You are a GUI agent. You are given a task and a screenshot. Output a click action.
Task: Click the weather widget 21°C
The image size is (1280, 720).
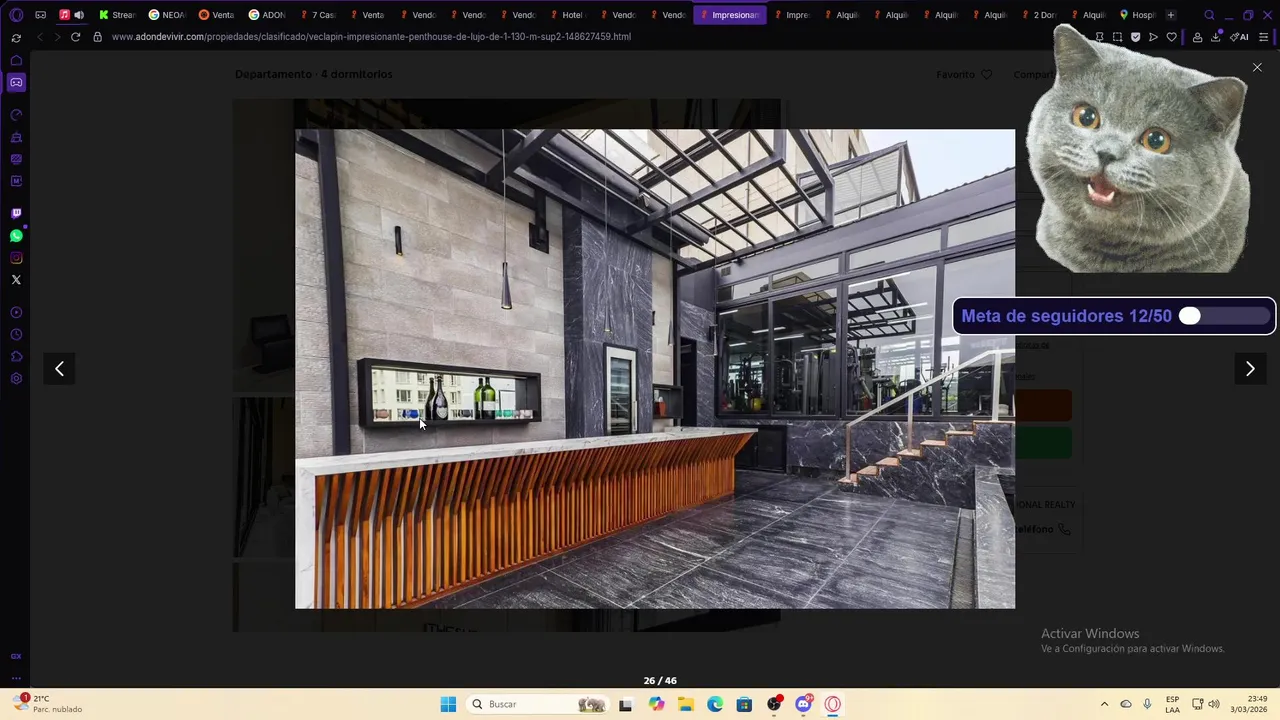click(x=48, y=704)
